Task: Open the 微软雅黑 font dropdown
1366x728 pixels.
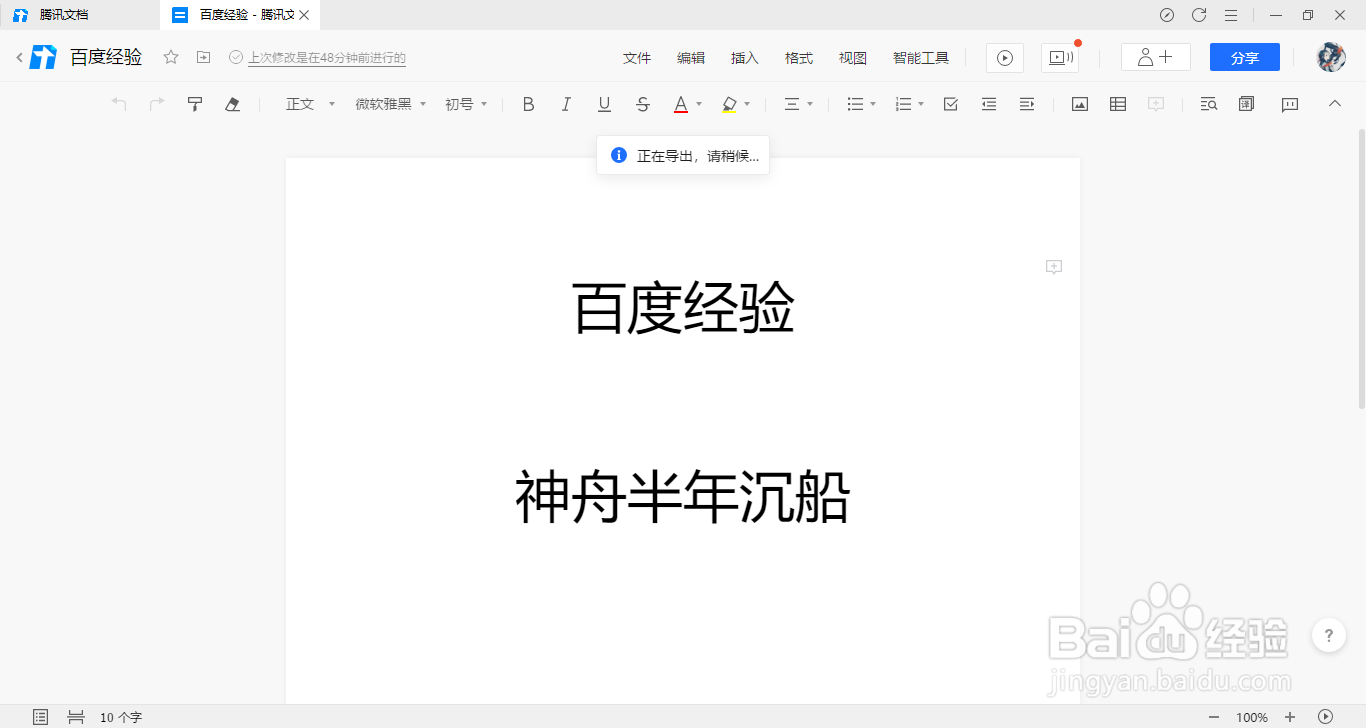Action: [391, 104]
